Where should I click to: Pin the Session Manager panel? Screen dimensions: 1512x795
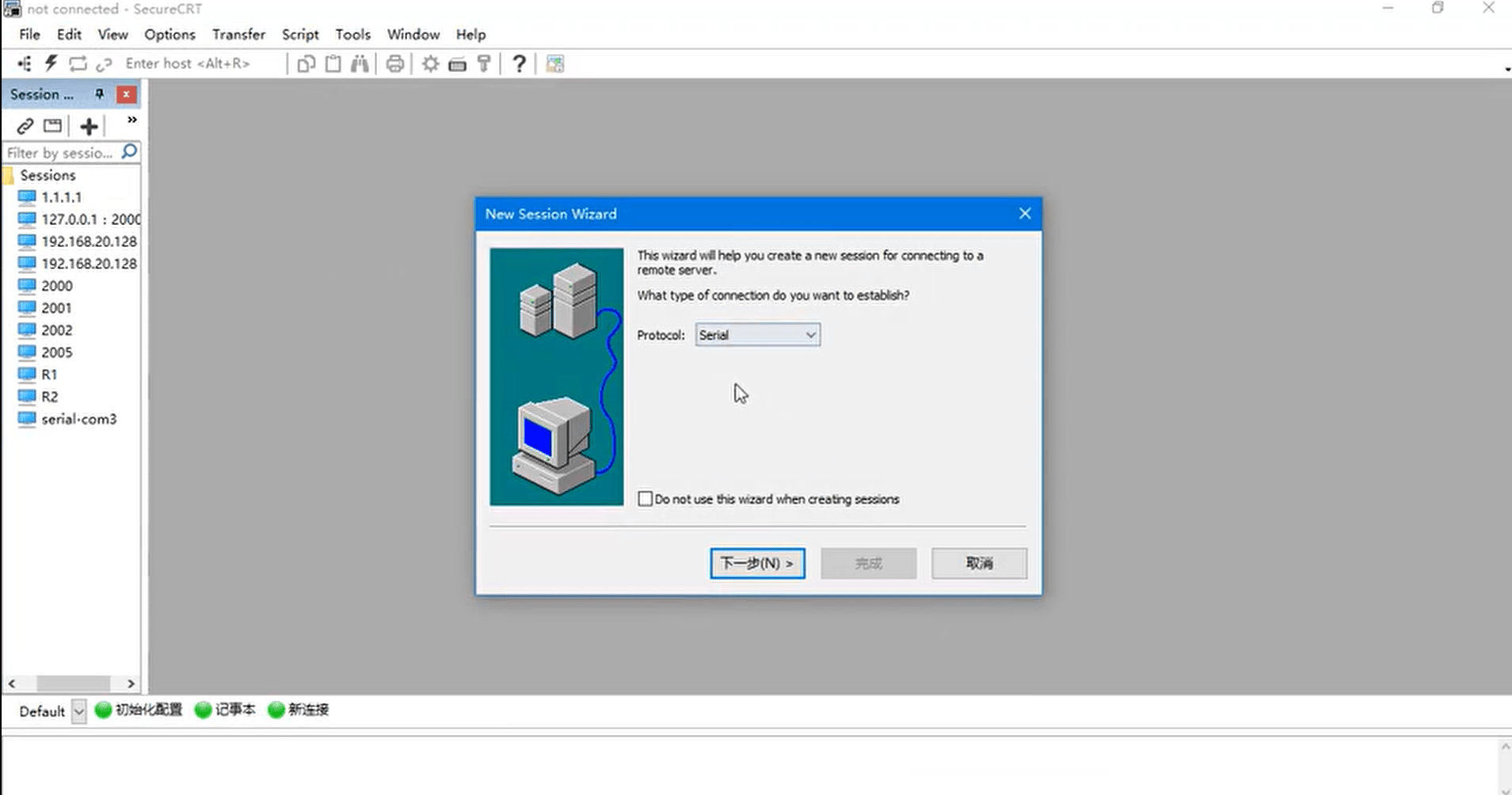[x=100, y=94]
